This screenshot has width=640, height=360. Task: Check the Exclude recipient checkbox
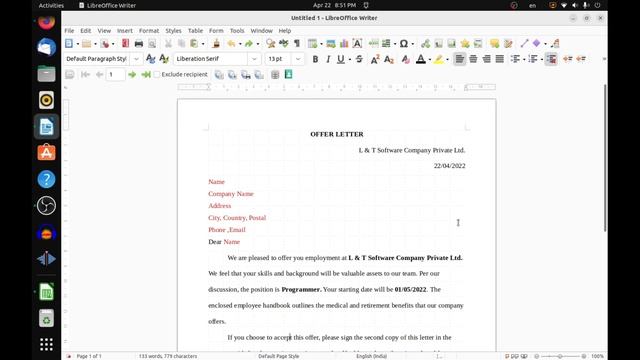tap(157, 75)
